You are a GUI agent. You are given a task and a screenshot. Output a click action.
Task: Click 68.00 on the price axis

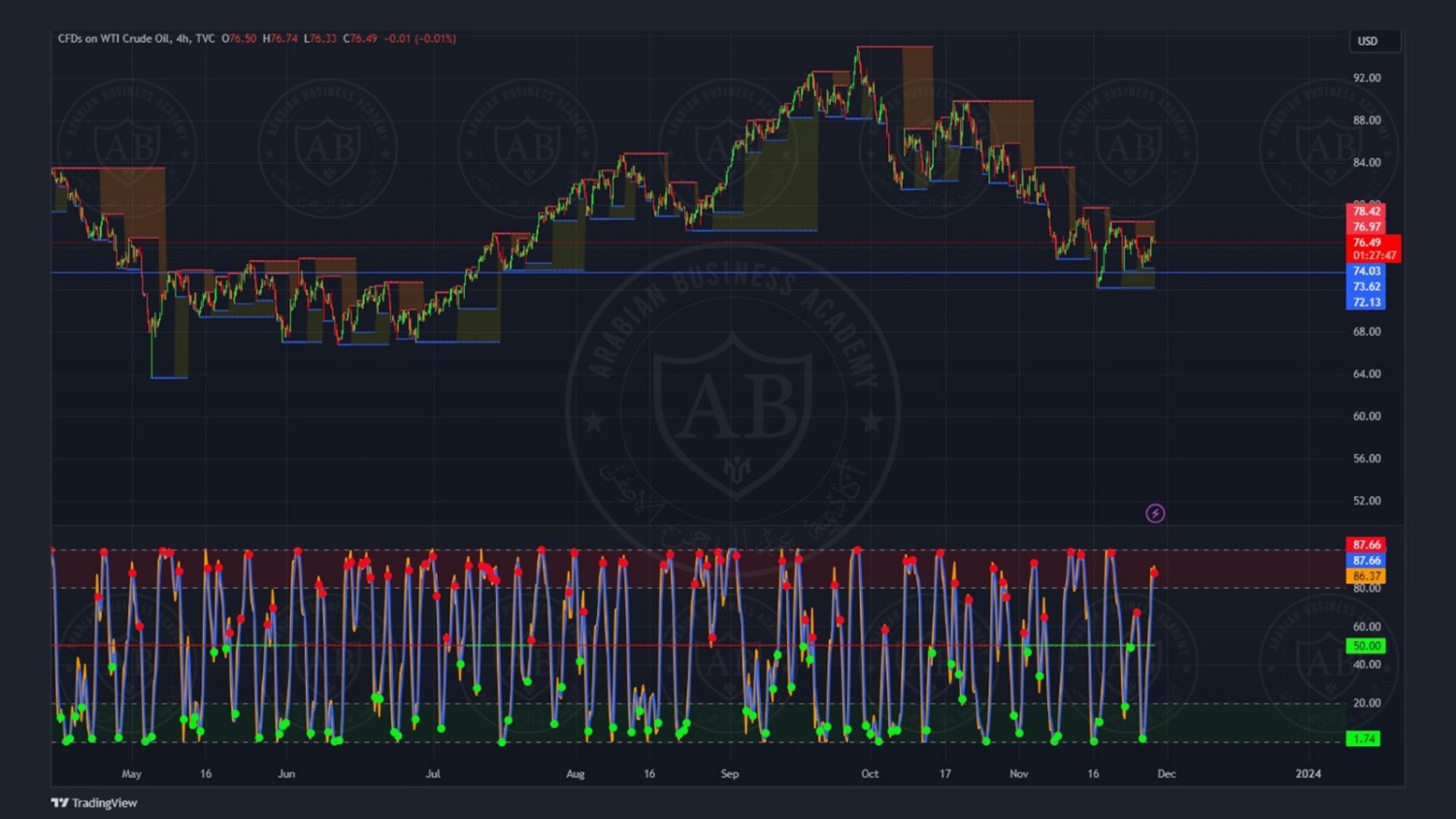click(x=1367, y=332)
